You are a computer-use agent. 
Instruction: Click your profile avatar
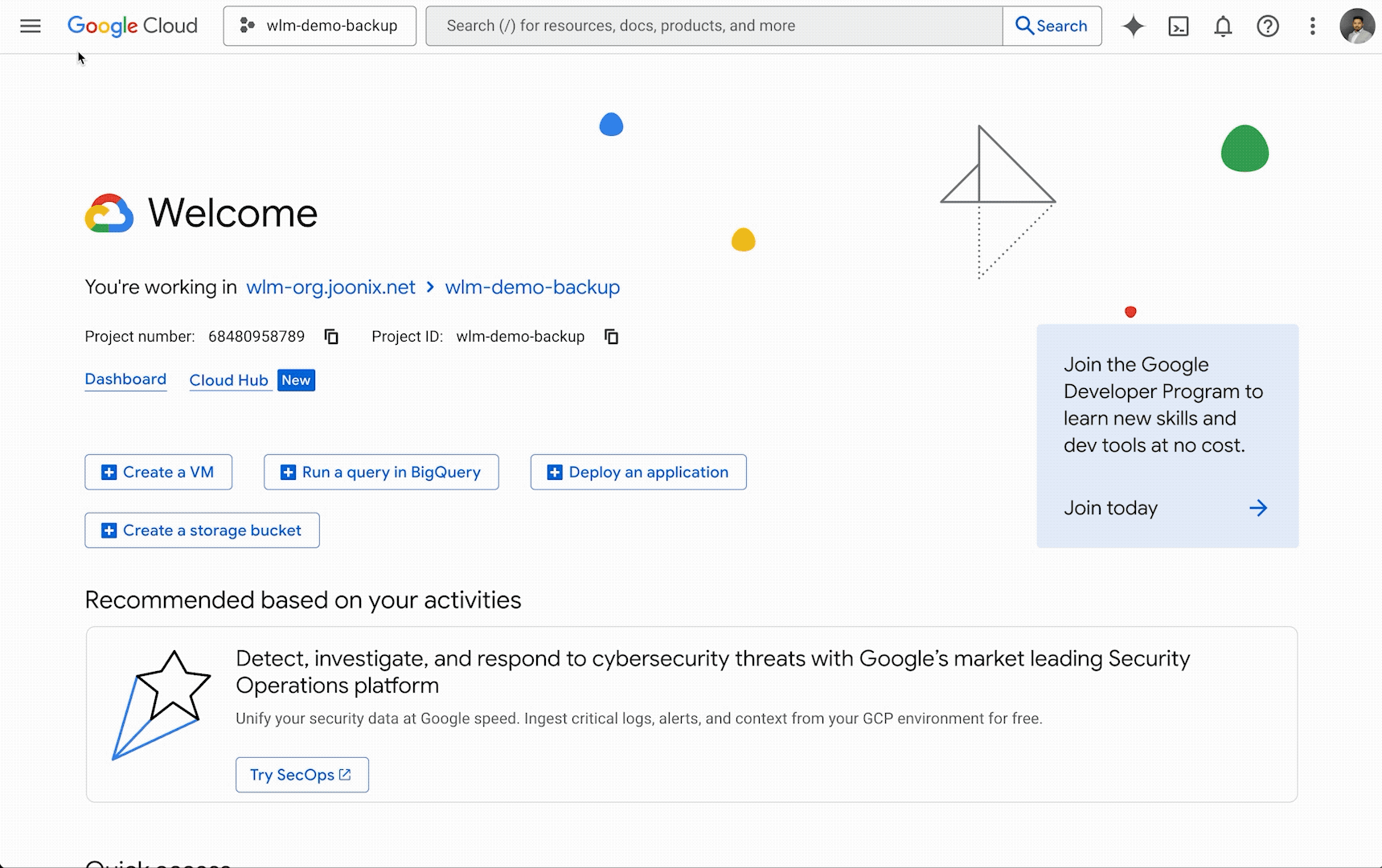tap(1357, 26)
